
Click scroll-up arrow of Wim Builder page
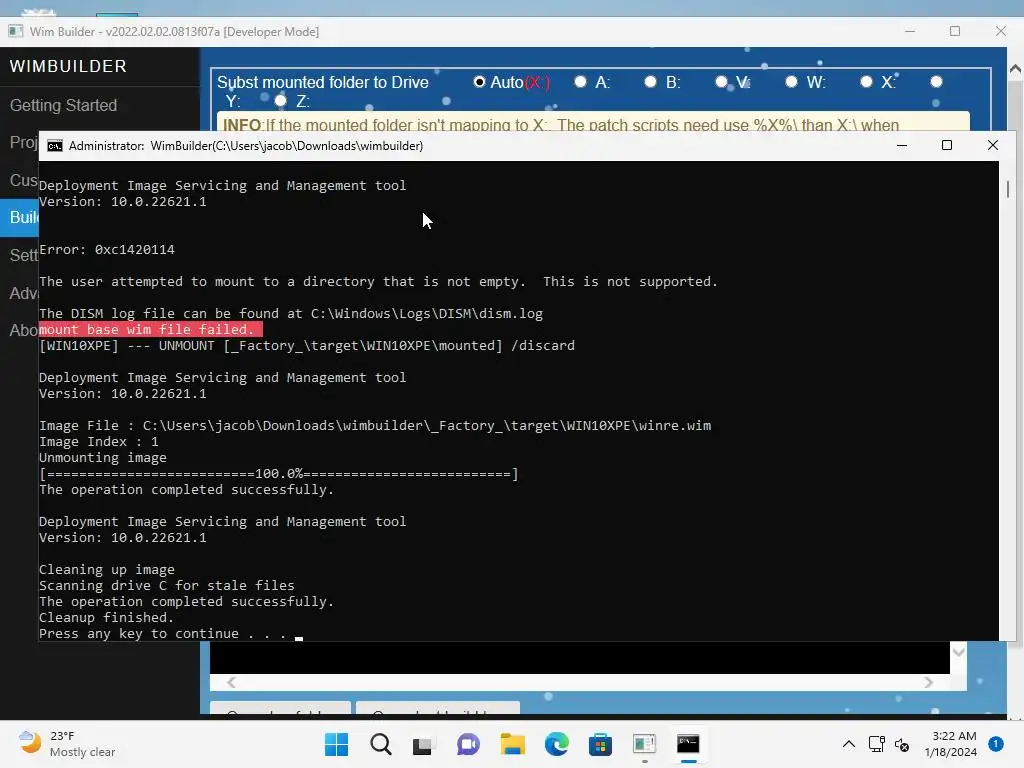1016,69
